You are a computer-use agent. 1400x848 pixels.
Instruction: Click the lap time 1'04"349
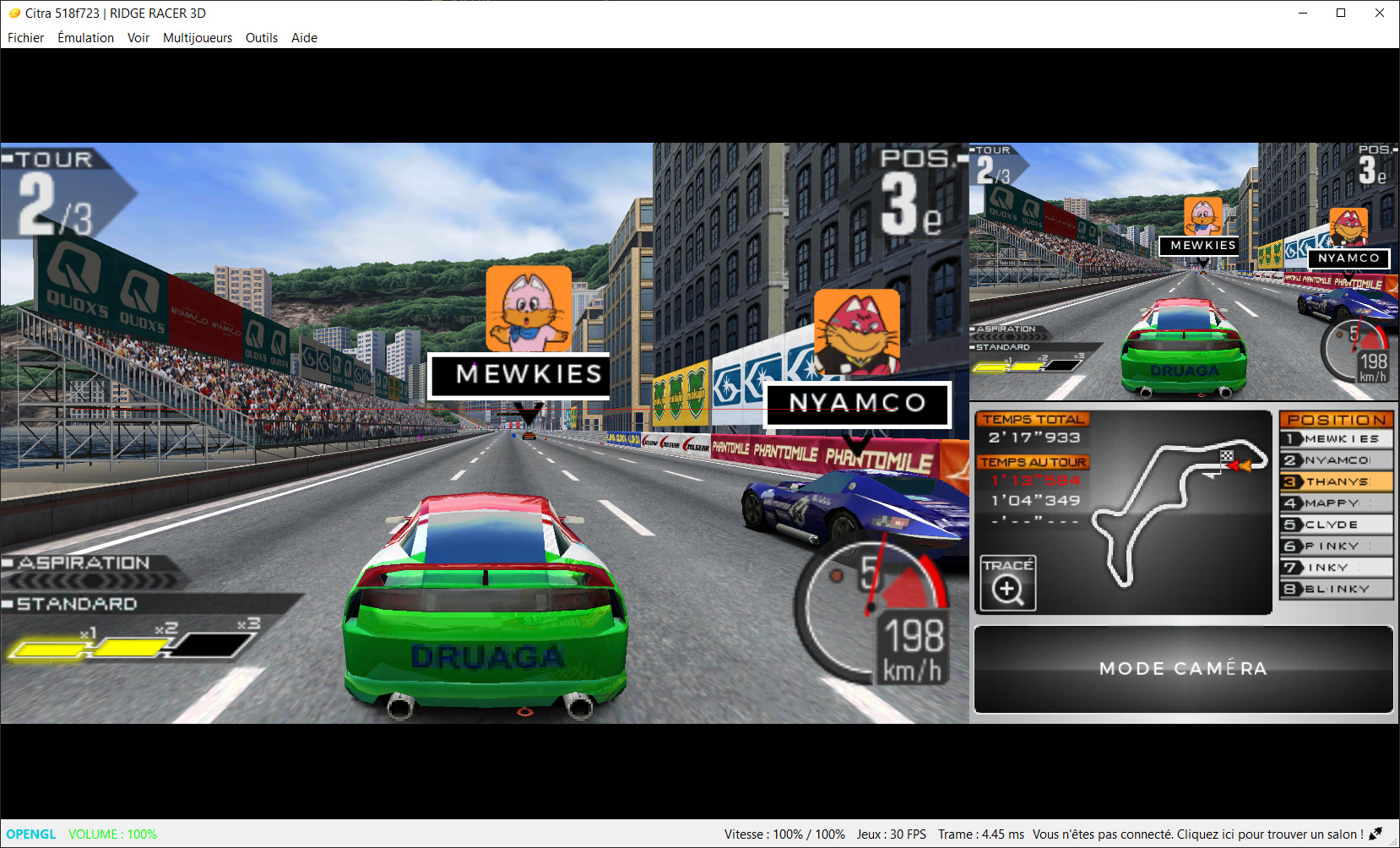[1036, 501]
